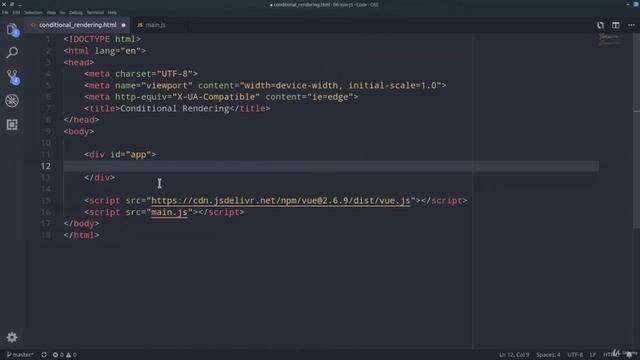This screenshot has width=640, height=360.
Task: Open the Selection menu
Action: tap(33, 13)
